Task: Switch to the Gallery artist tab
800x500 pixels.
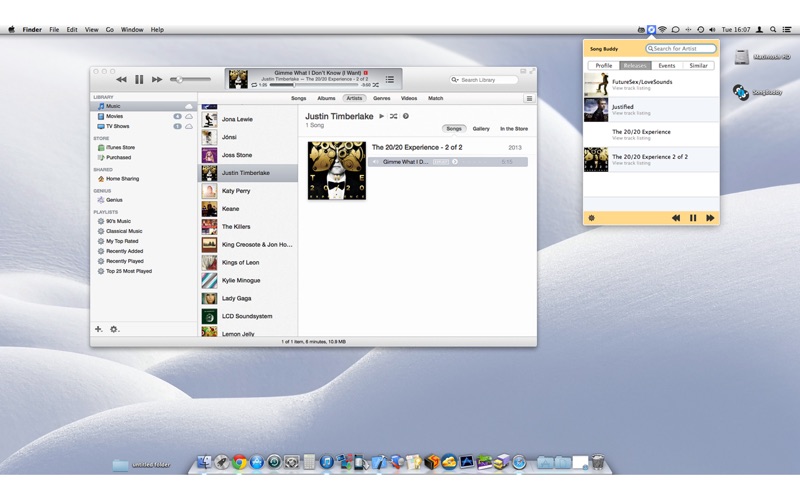Action: point(481,129)
